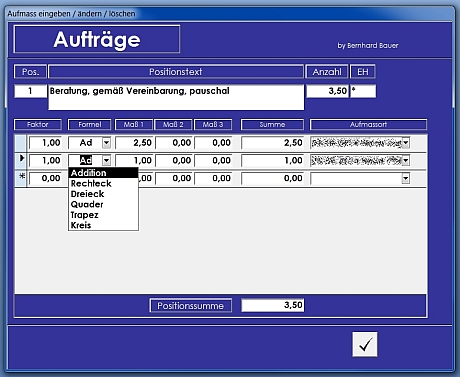
Task: Open Aufmassort dropdown in second row
Action: pos(406,161)
